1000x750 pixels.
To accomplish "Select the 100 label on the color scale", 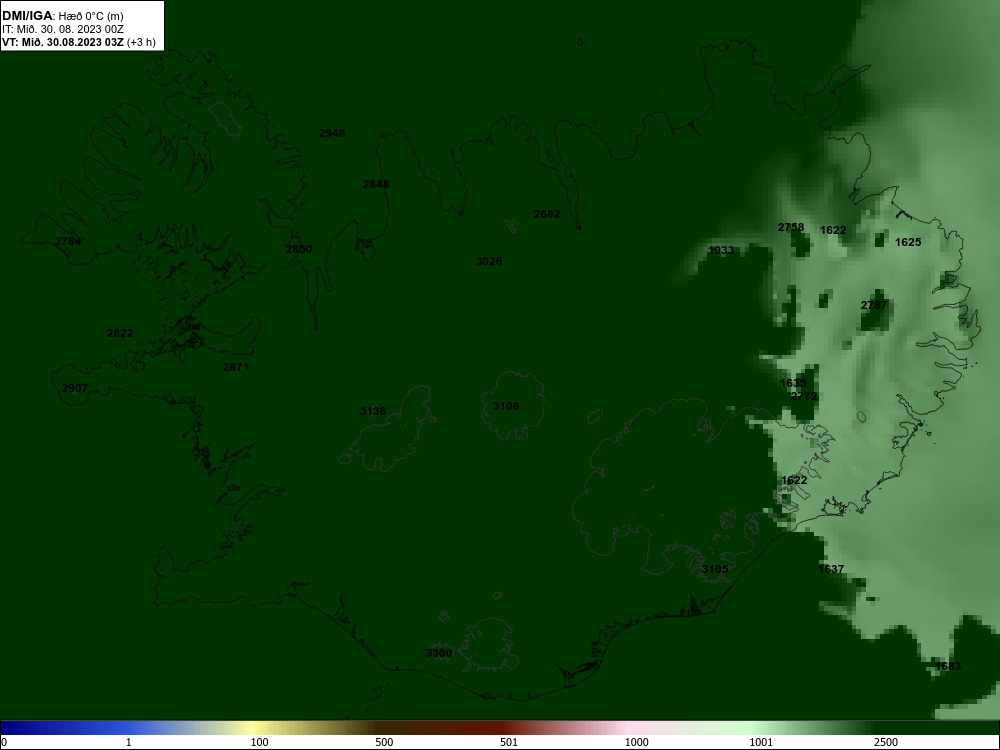I will (260, 742).
